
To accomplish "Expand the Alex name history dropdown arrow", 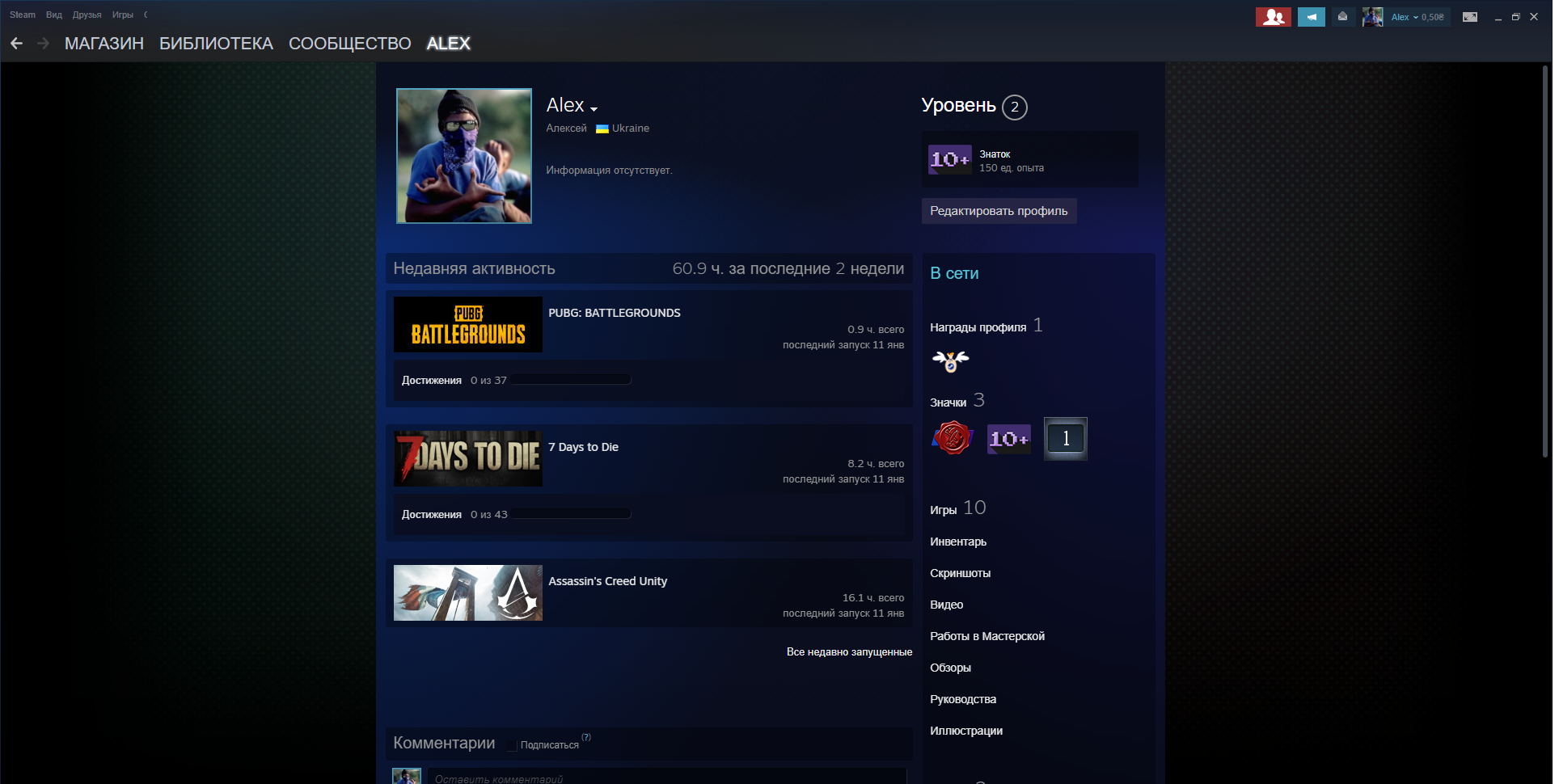I will tap(594, 109).
